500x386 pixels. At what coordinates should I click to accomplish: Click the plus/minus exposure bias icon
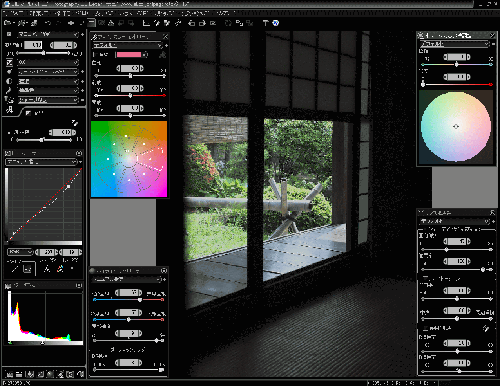[x=9, y=62]
